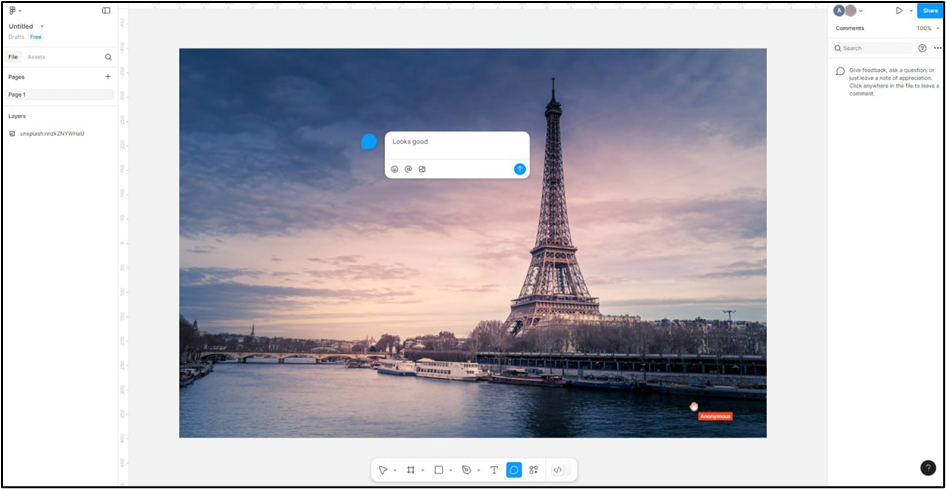This screenshot has width=946, height=489.
Task: Select the Move tool in the bottom toolbar
Action: pyautogui.click(x=383, y=470)
